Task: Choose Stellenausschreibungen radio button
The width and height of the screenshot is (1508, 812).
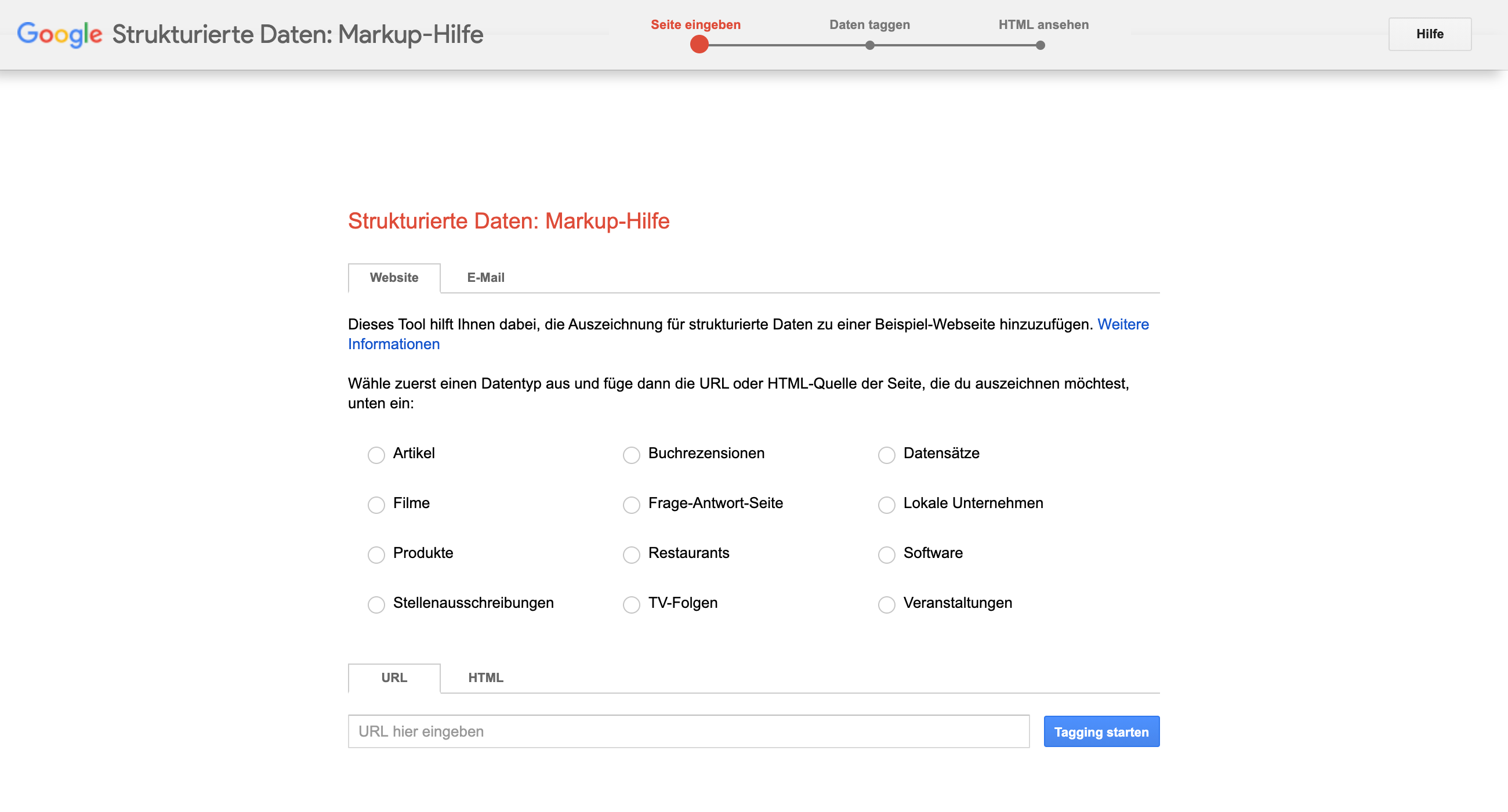Action: coord(376,604)
